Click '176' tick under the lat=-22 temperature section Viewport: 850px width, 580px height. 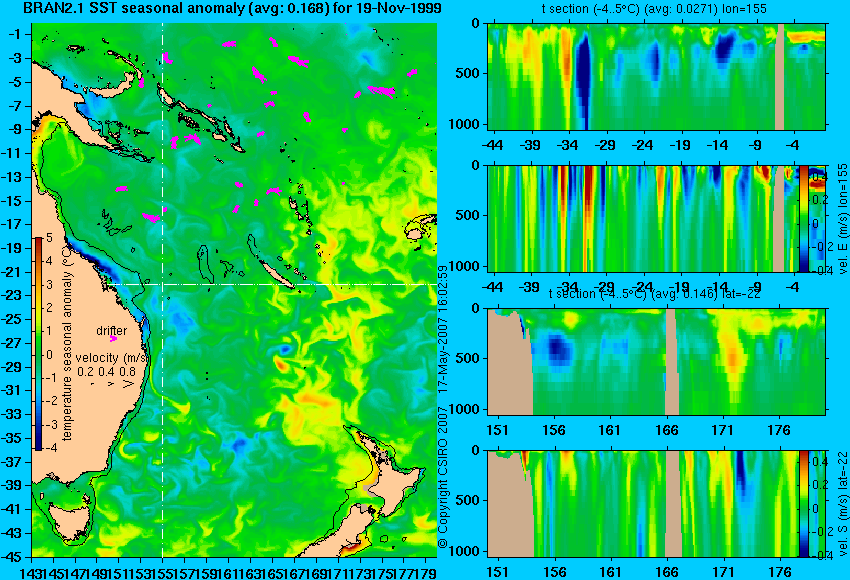point(779,430)
